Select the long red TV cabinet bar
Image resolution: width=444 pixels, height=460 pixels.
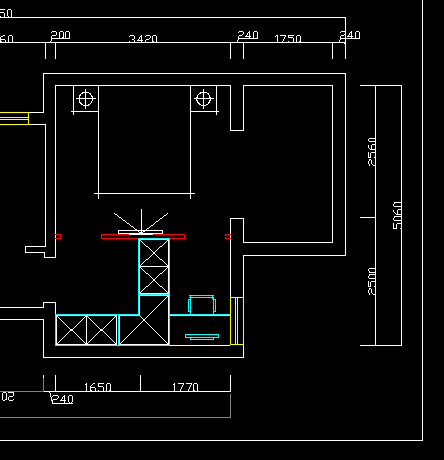[143, 237]
